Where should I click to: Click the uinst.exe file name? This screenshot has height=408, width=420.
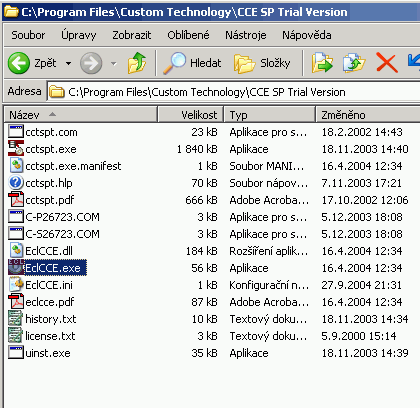pos(48,353)
